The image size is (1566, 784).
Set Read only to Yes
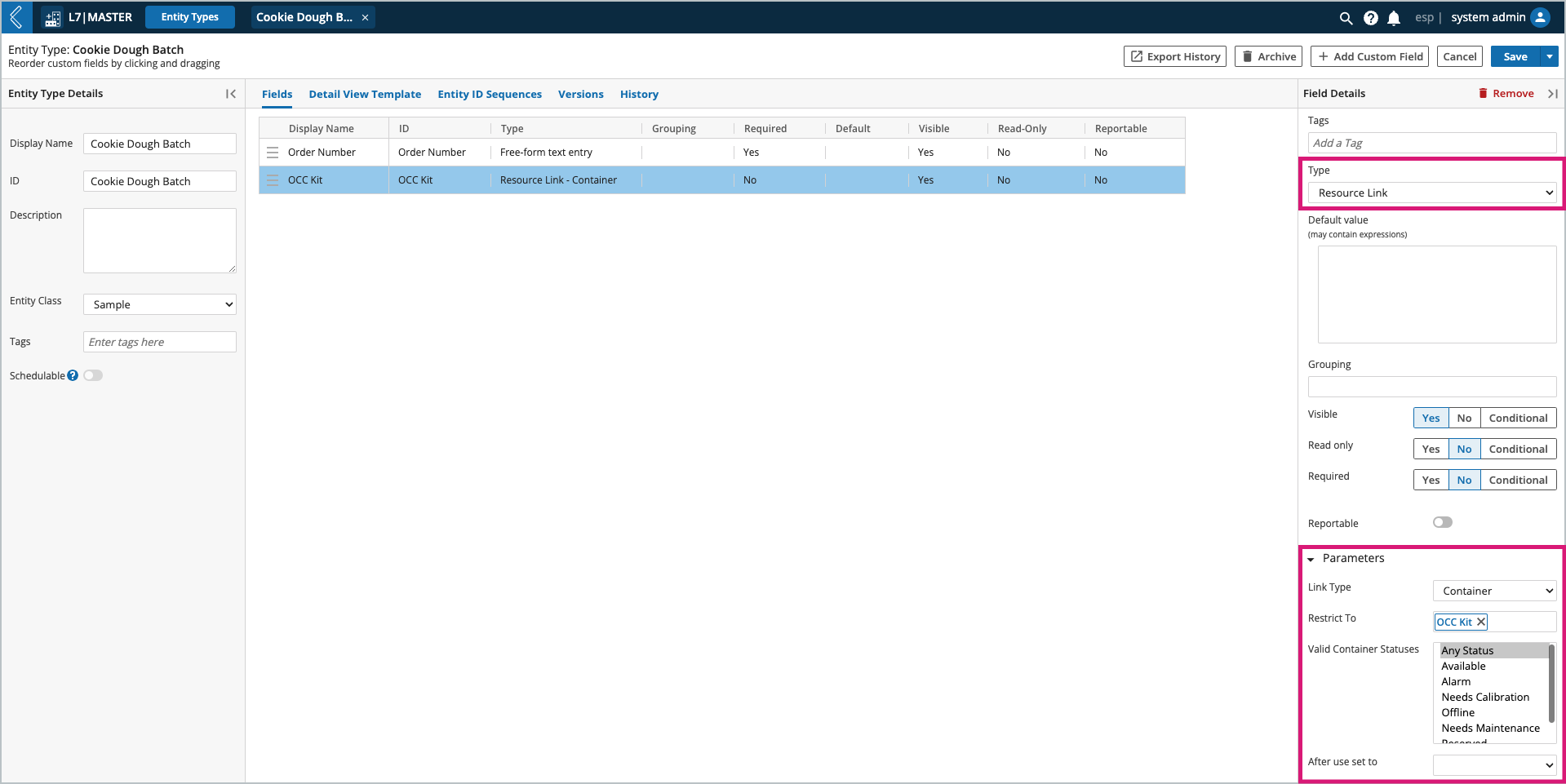1431,449
